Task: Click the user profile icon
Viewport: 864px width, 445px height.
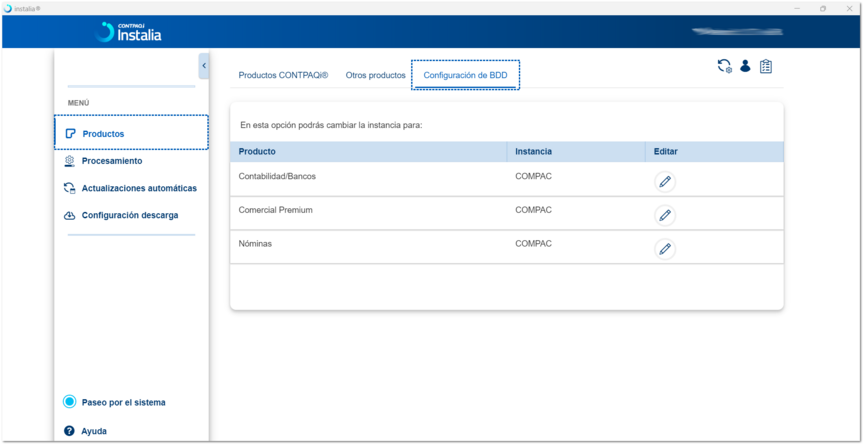Action: point(745,66)
